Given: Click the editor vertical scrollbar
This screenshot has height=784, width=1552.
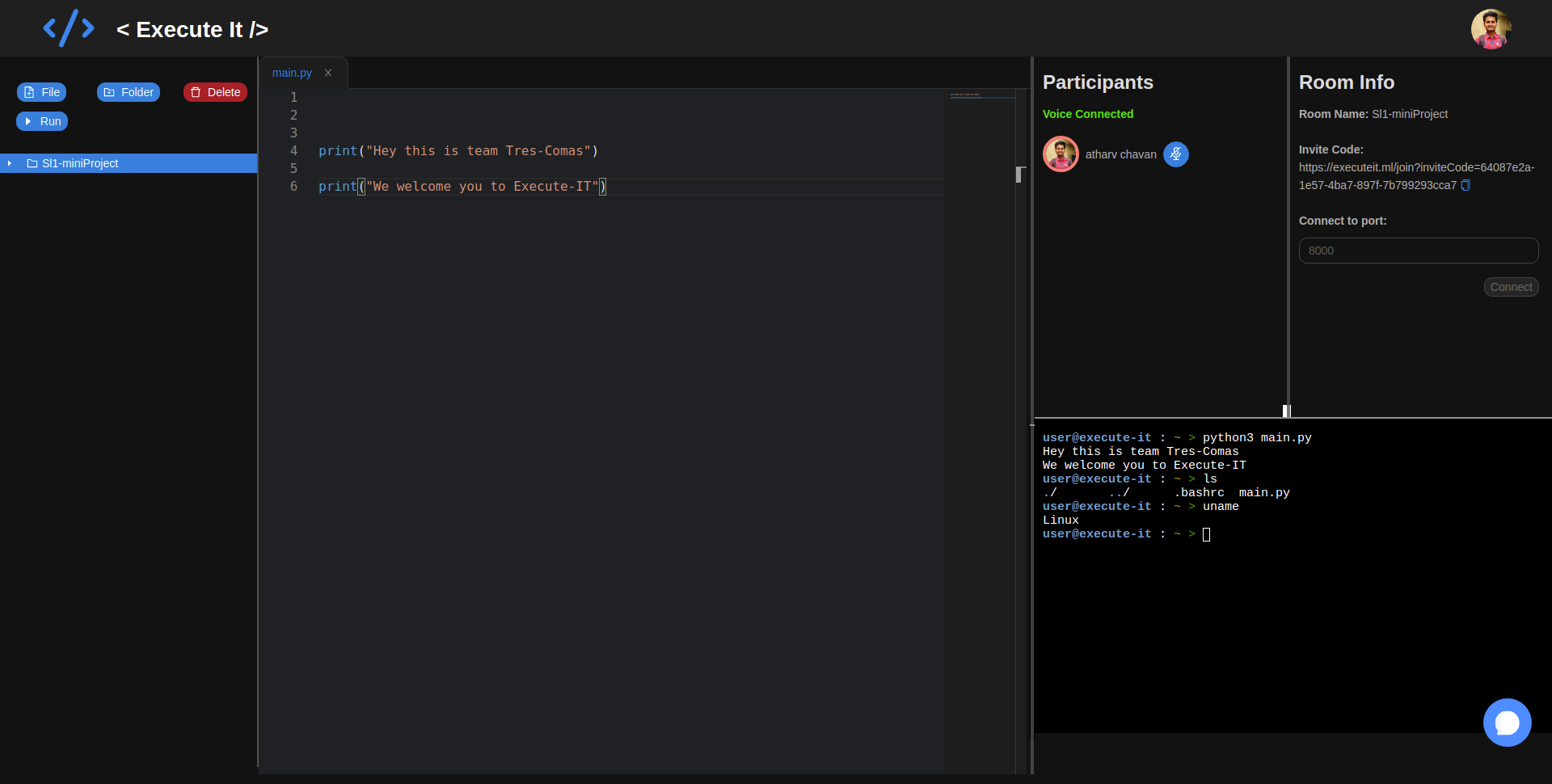Looking at the screenshot, I should tap(1020, 175).
